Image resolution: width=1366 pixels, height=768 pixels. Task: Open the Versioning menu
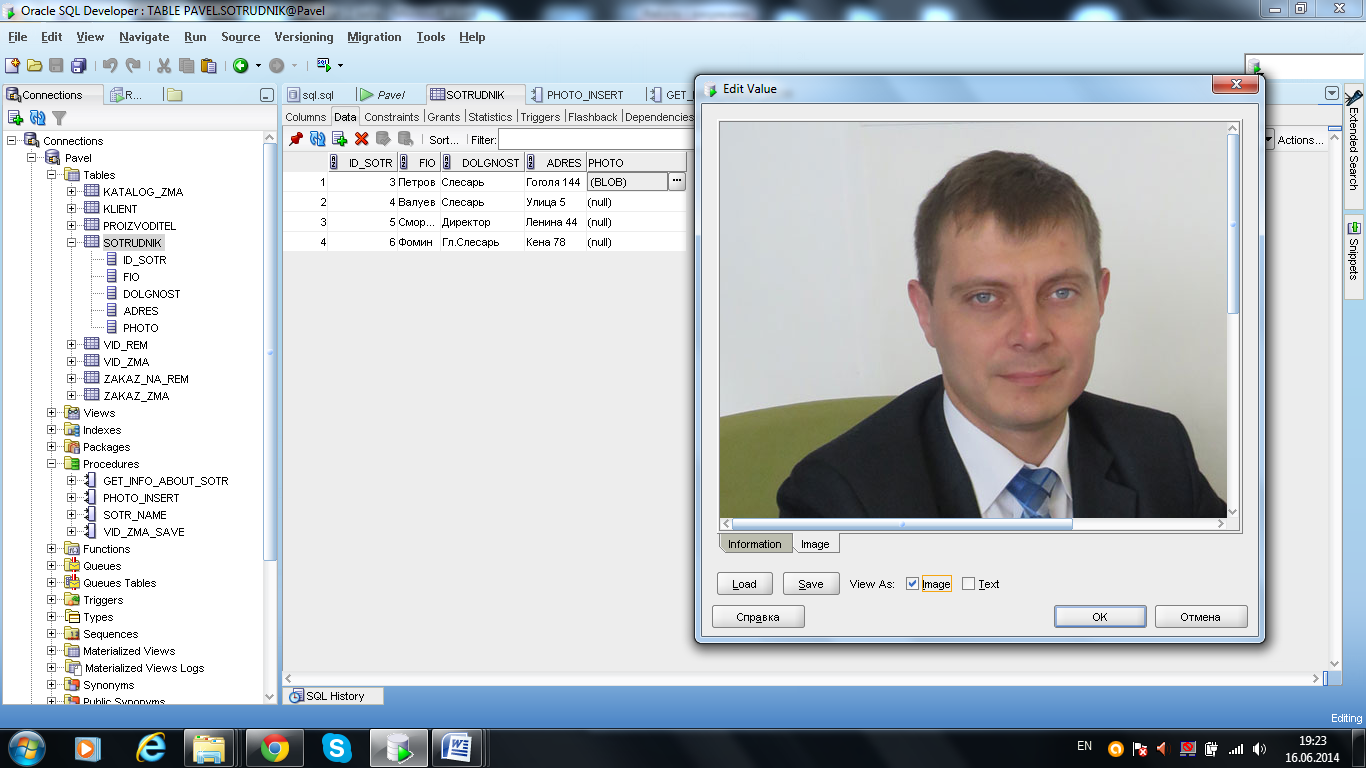[304, 37]
